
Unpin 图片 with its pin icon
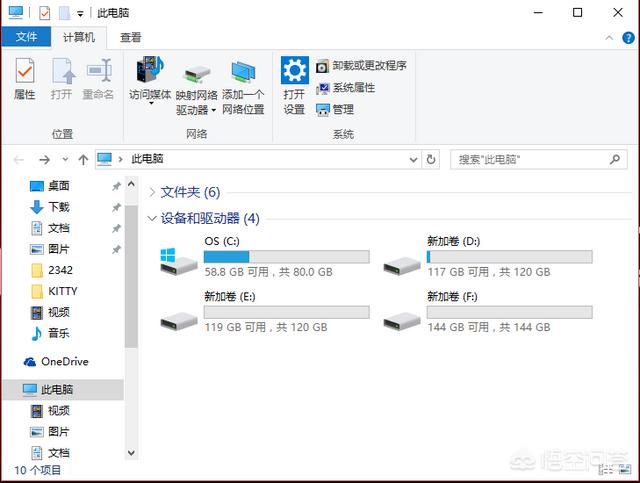click(116, 249)
